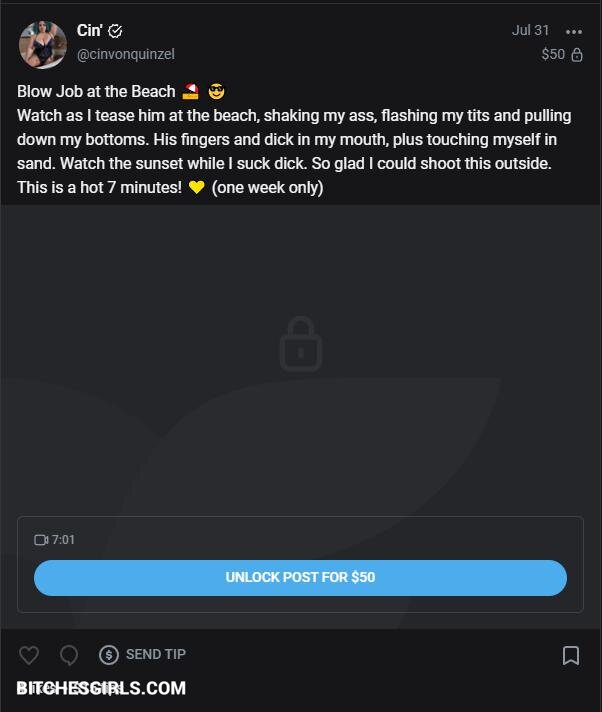Image resolution: width=602 pixels, height=712 pixels.
Task: Click the $50 price label
Action: click(x=553, y=54)
